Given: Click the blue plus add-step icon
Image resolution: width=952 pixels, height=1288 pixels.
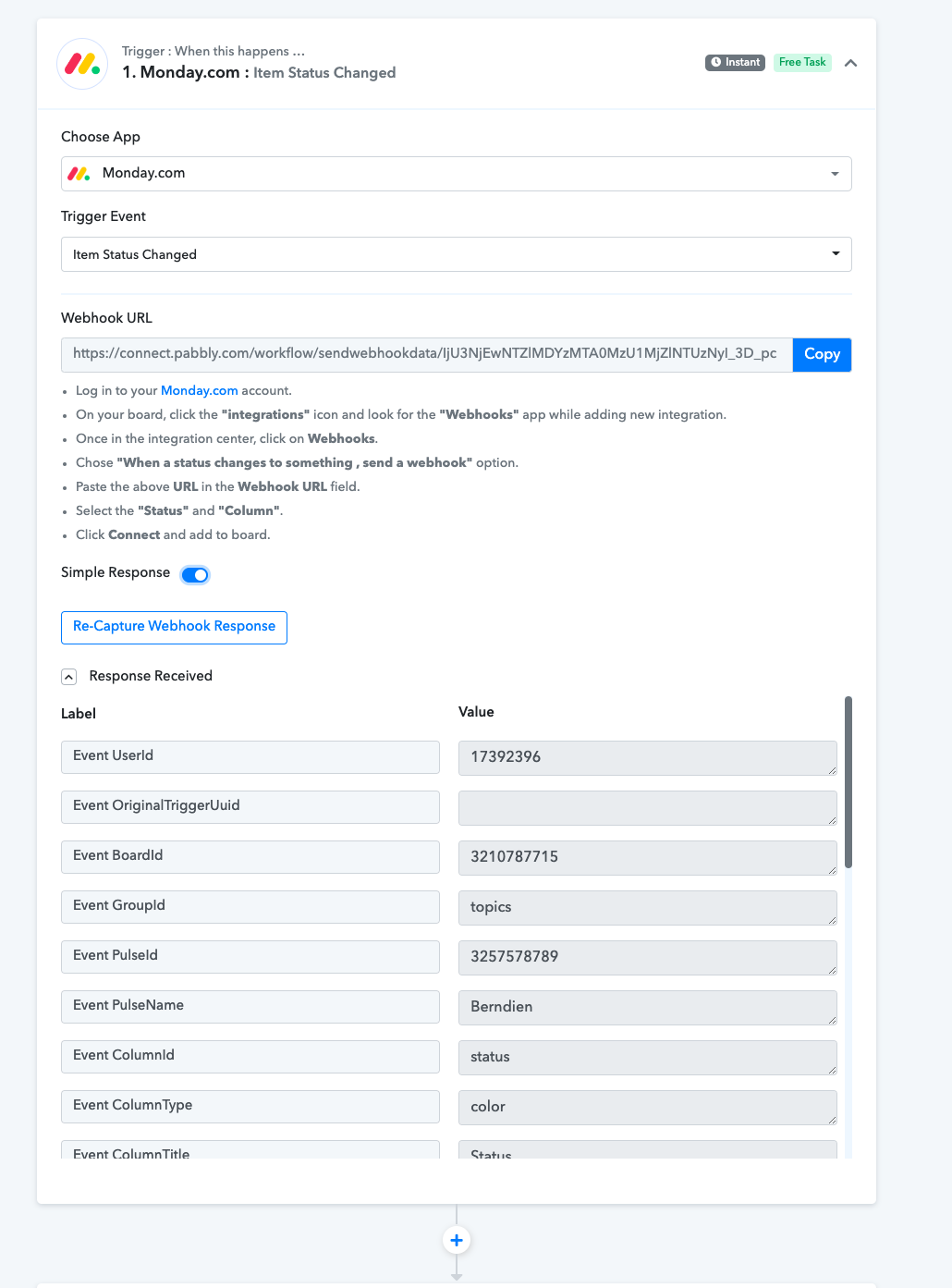Looking at the screenshot, I should pyautogui.click(x=457, y=1240).
